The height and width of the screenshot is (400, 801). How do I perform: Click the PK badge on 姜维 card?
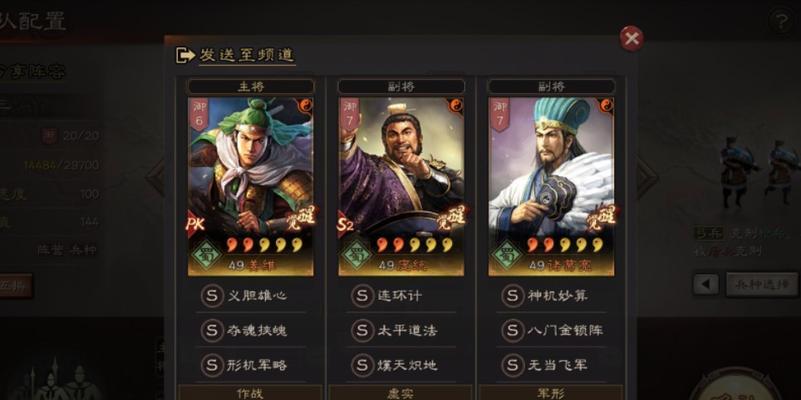tap(195, 223)
